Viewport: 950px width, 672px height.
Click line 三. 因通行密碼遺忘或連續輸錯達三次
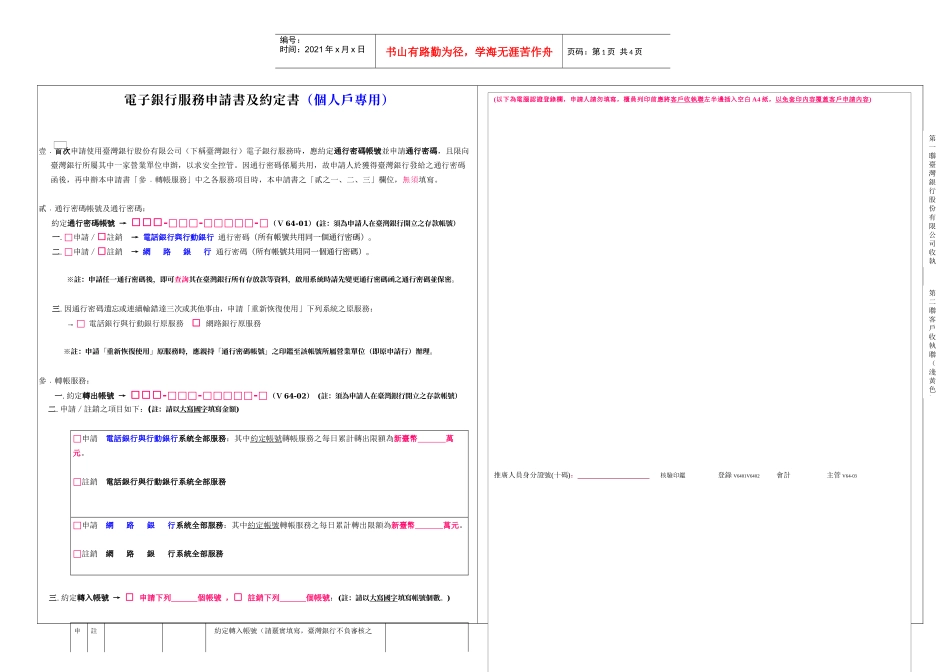tap(213, 309)
